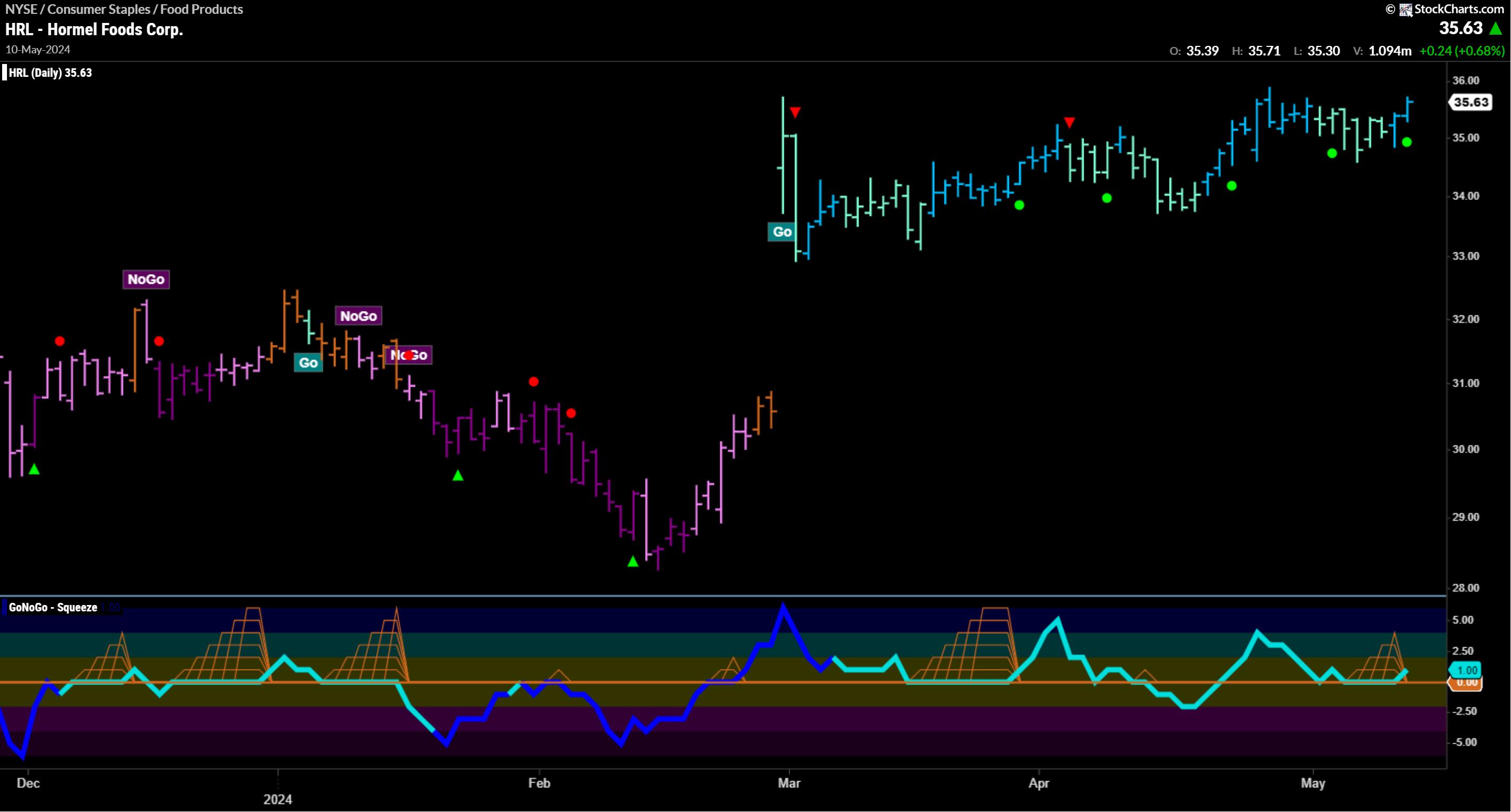Click the green up arrow beside 35.63
Viewport: 1511px width, 812px height.
(x=1496, y=28)
